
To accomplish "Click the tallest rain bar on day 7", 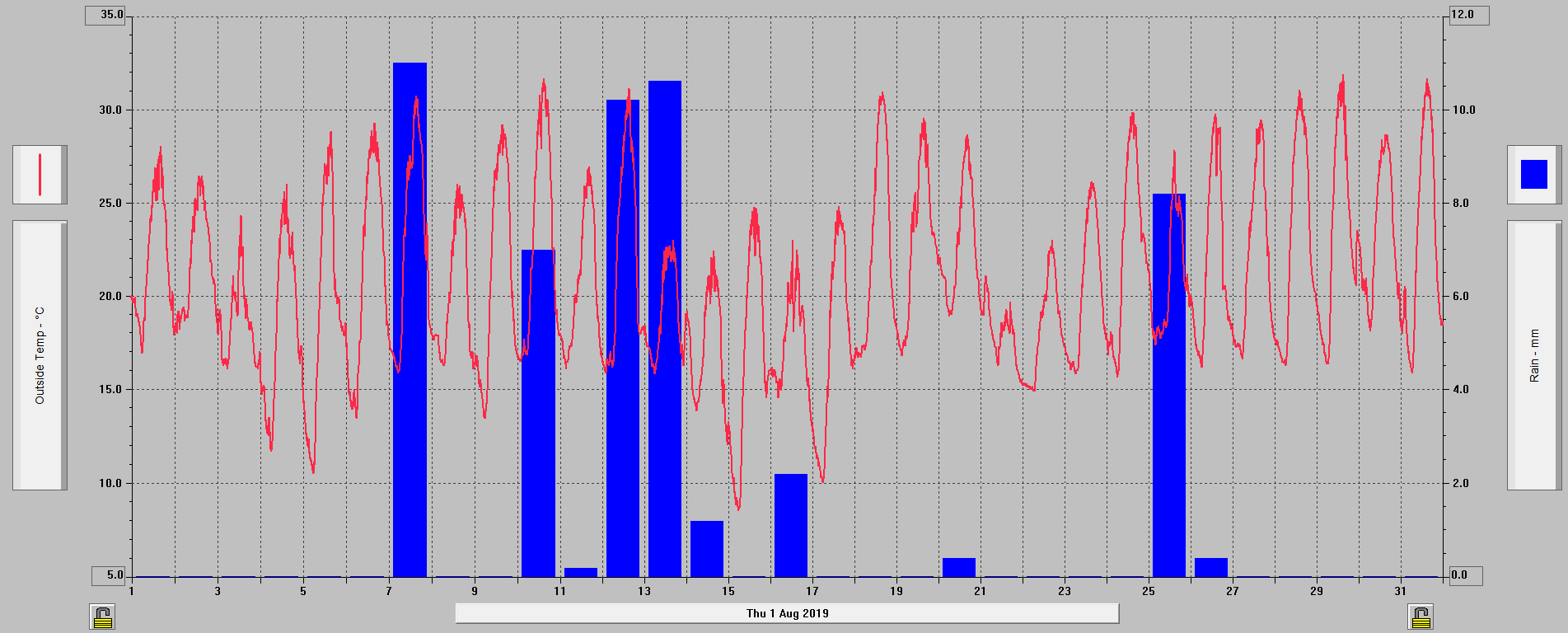I will click(x=410, y=320).
